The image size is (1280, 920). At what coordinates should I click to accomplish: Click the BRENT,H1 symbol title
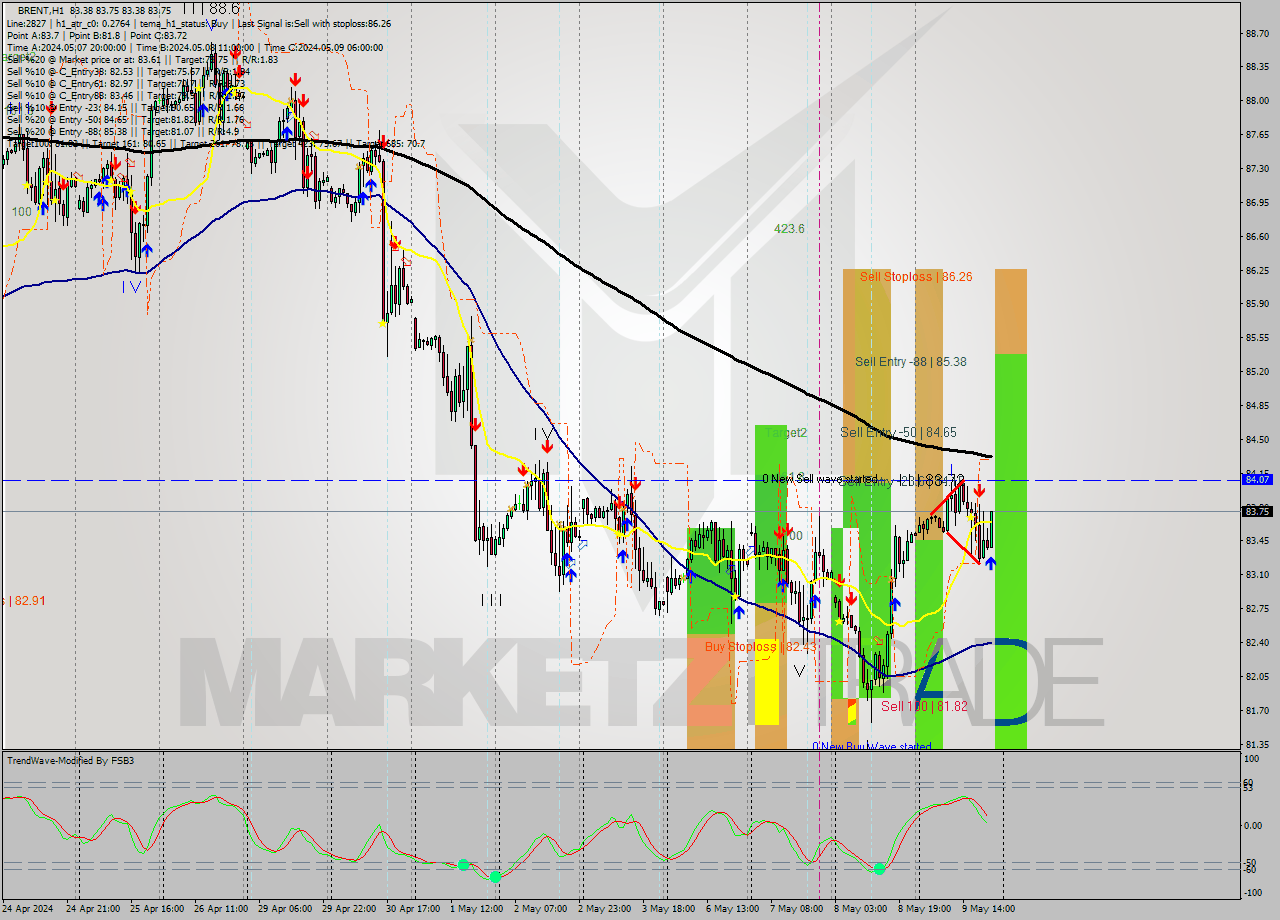40,9
